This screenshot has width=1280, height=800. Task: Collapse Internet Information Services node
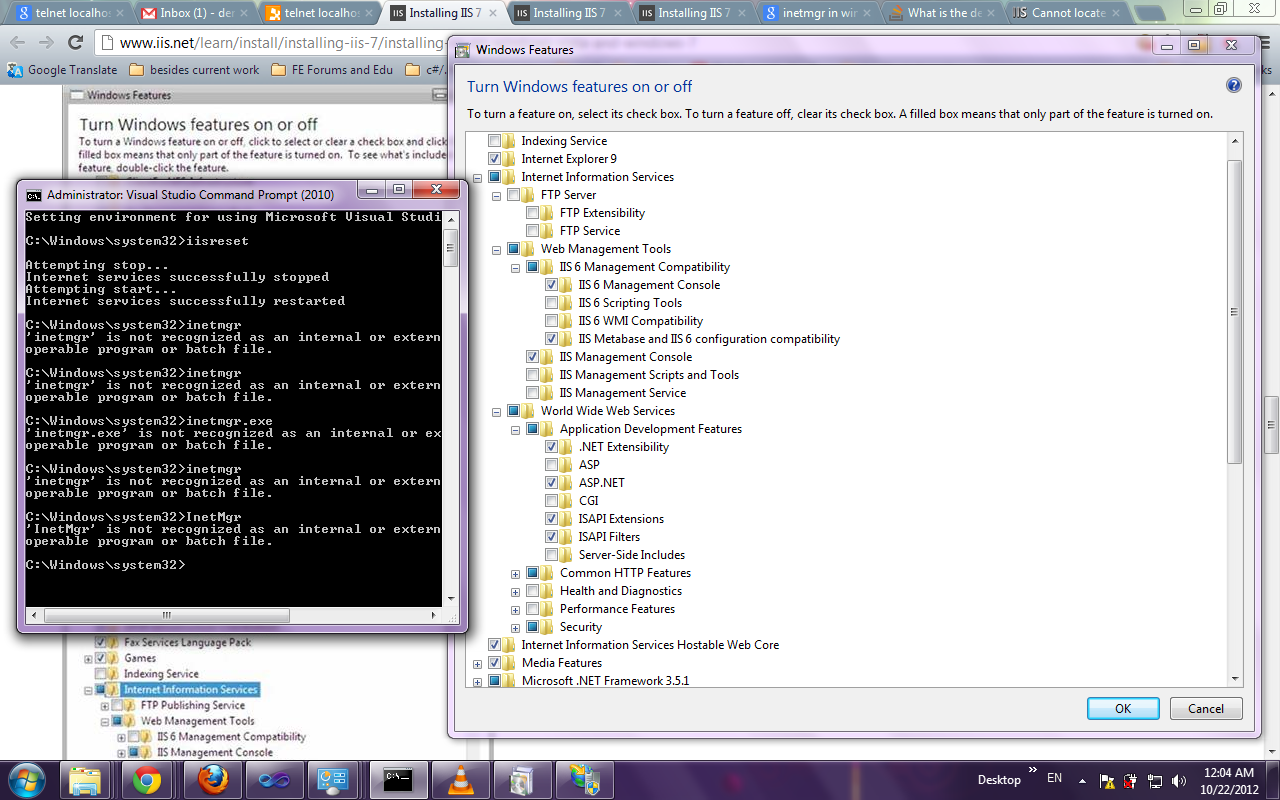(477, 177)
